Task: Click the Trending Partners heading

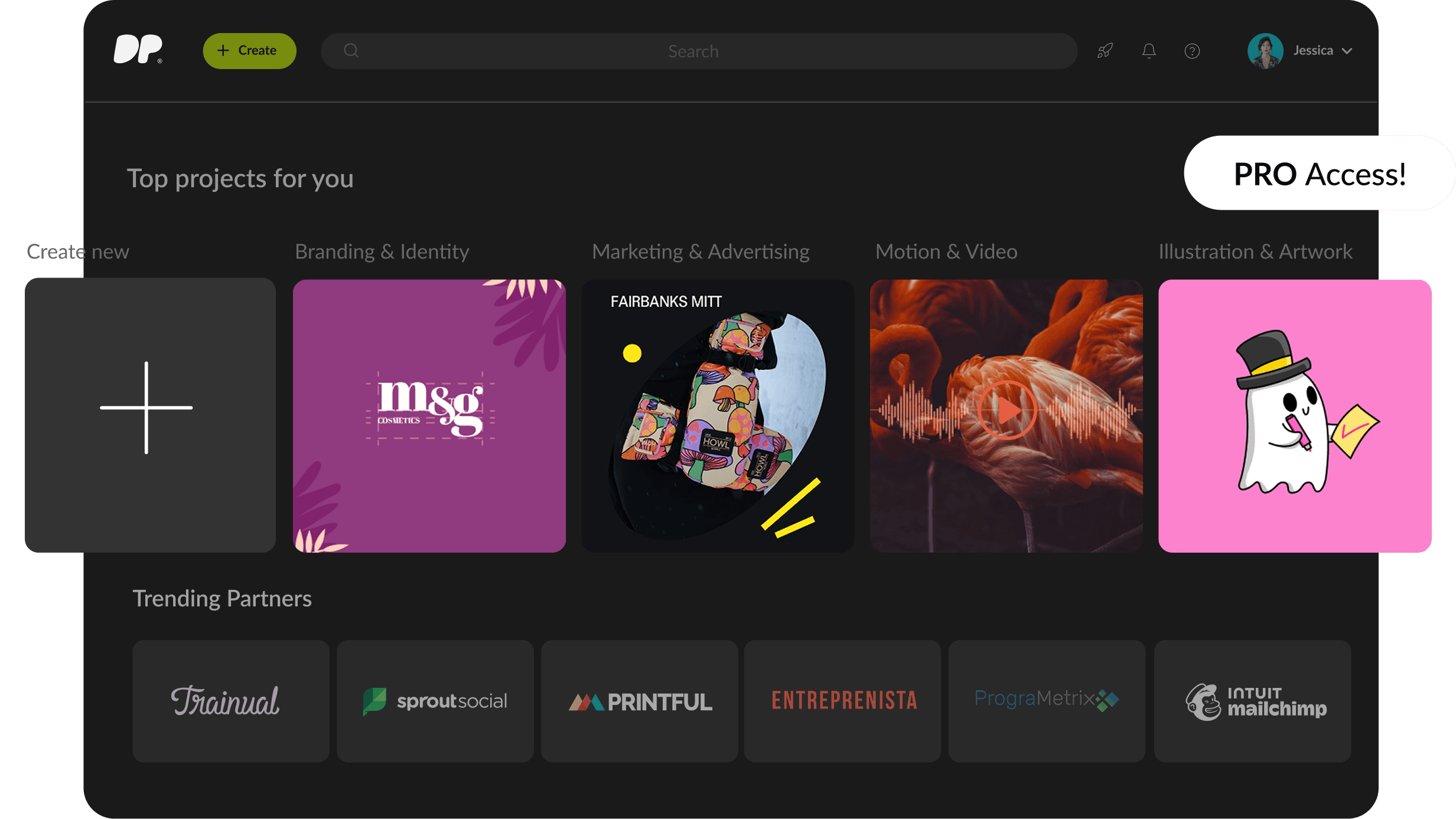Action: (x=222, y=598)
